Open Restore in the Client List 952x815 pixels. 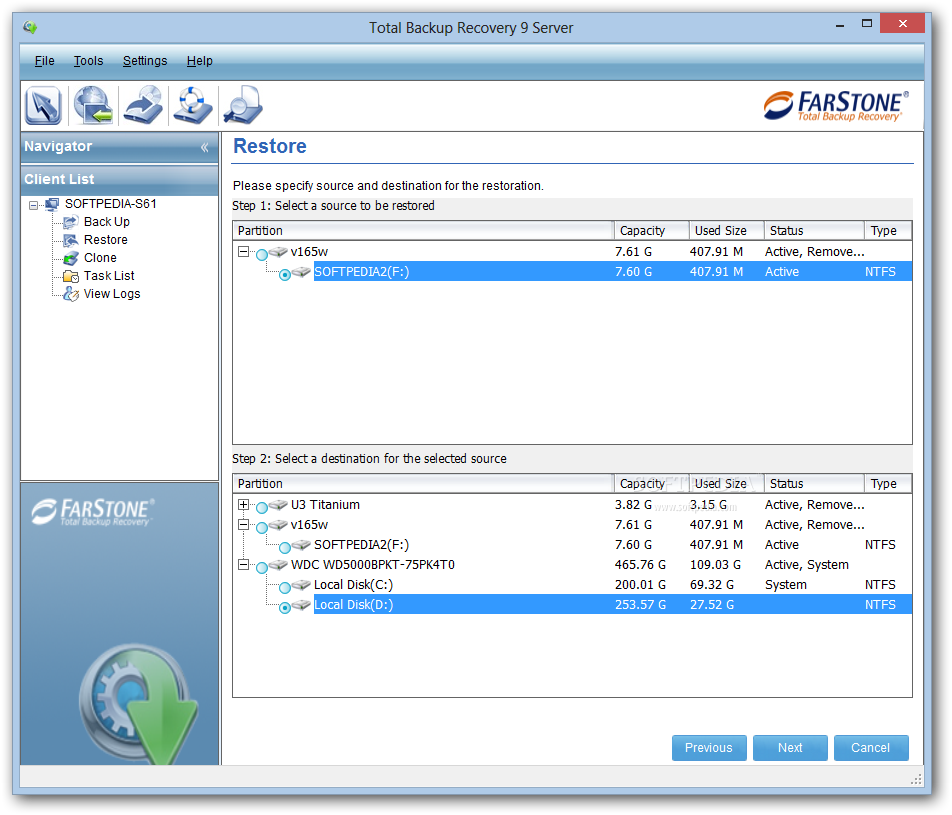[x=106, y=240]
